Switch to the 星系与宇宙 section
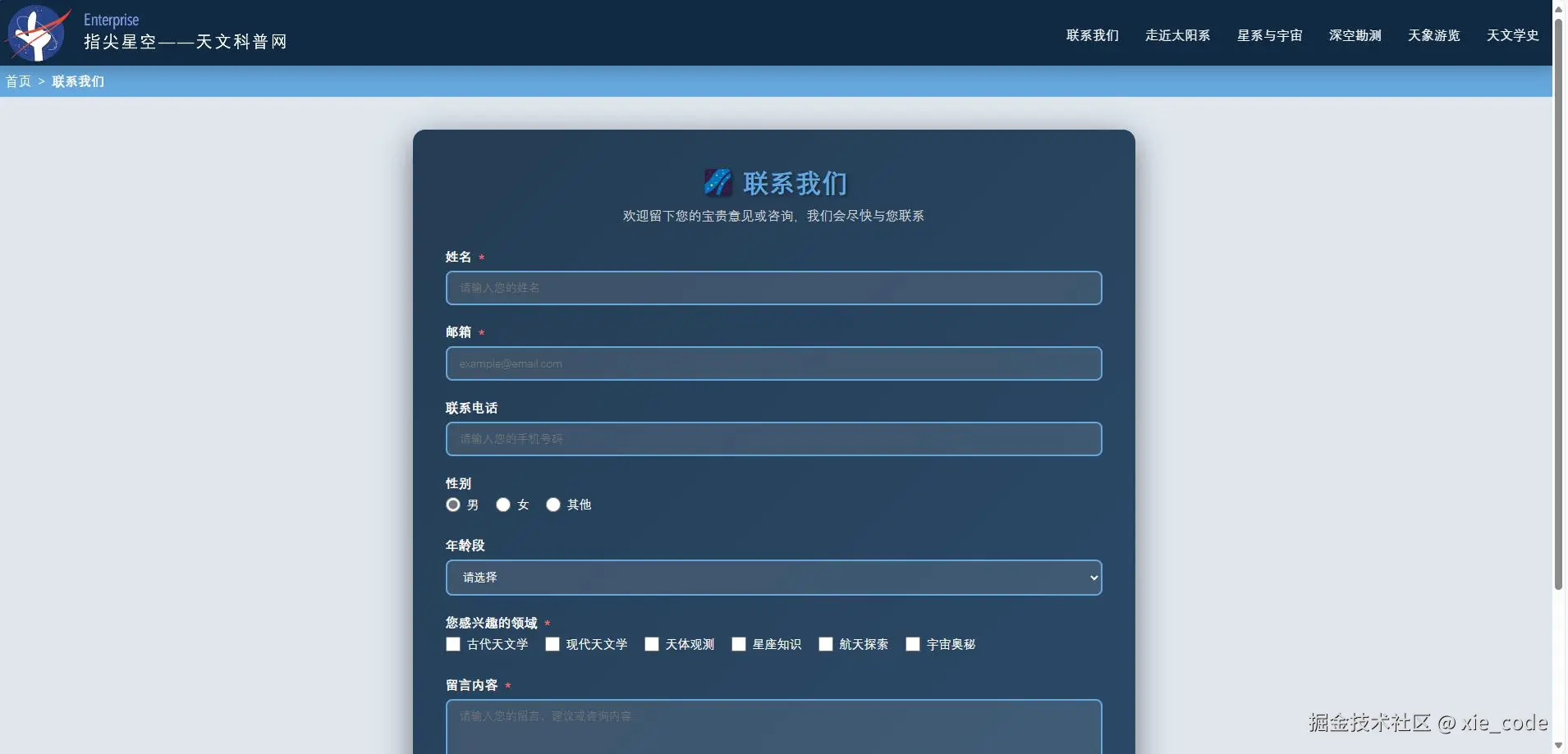 coord(1269,35)
